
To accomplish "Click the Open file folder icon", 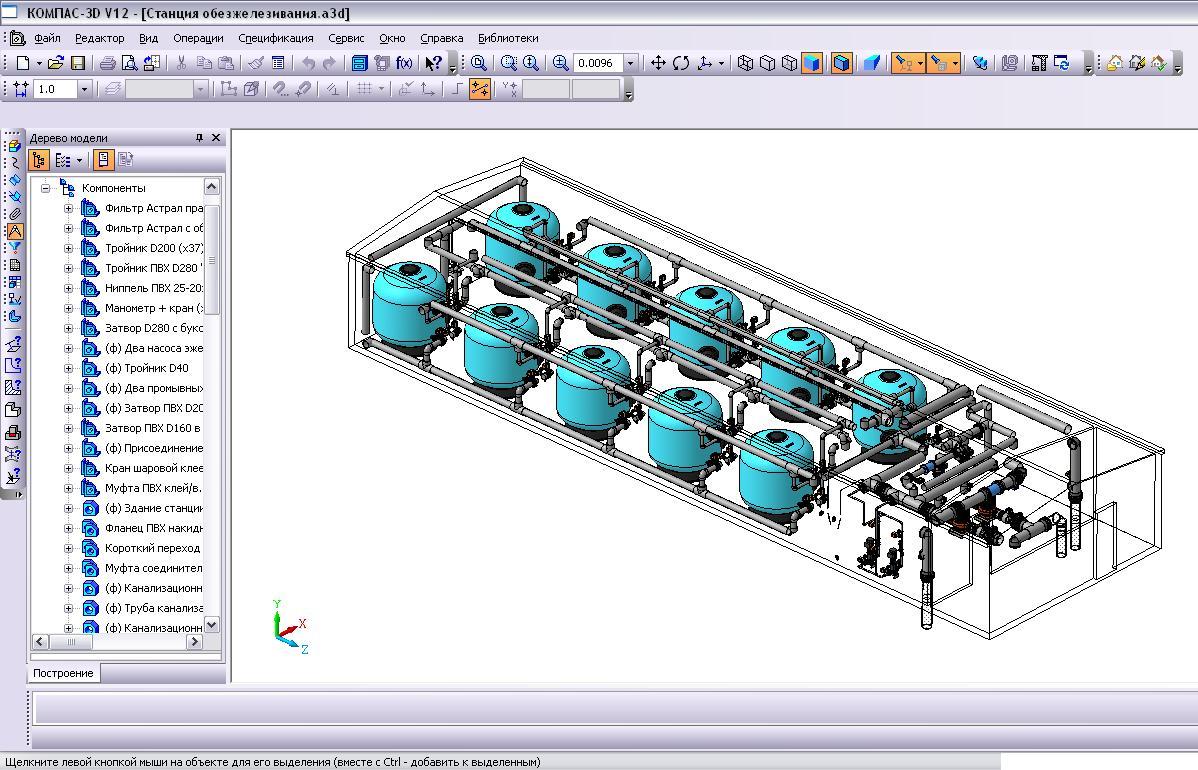I will [56, 63].
